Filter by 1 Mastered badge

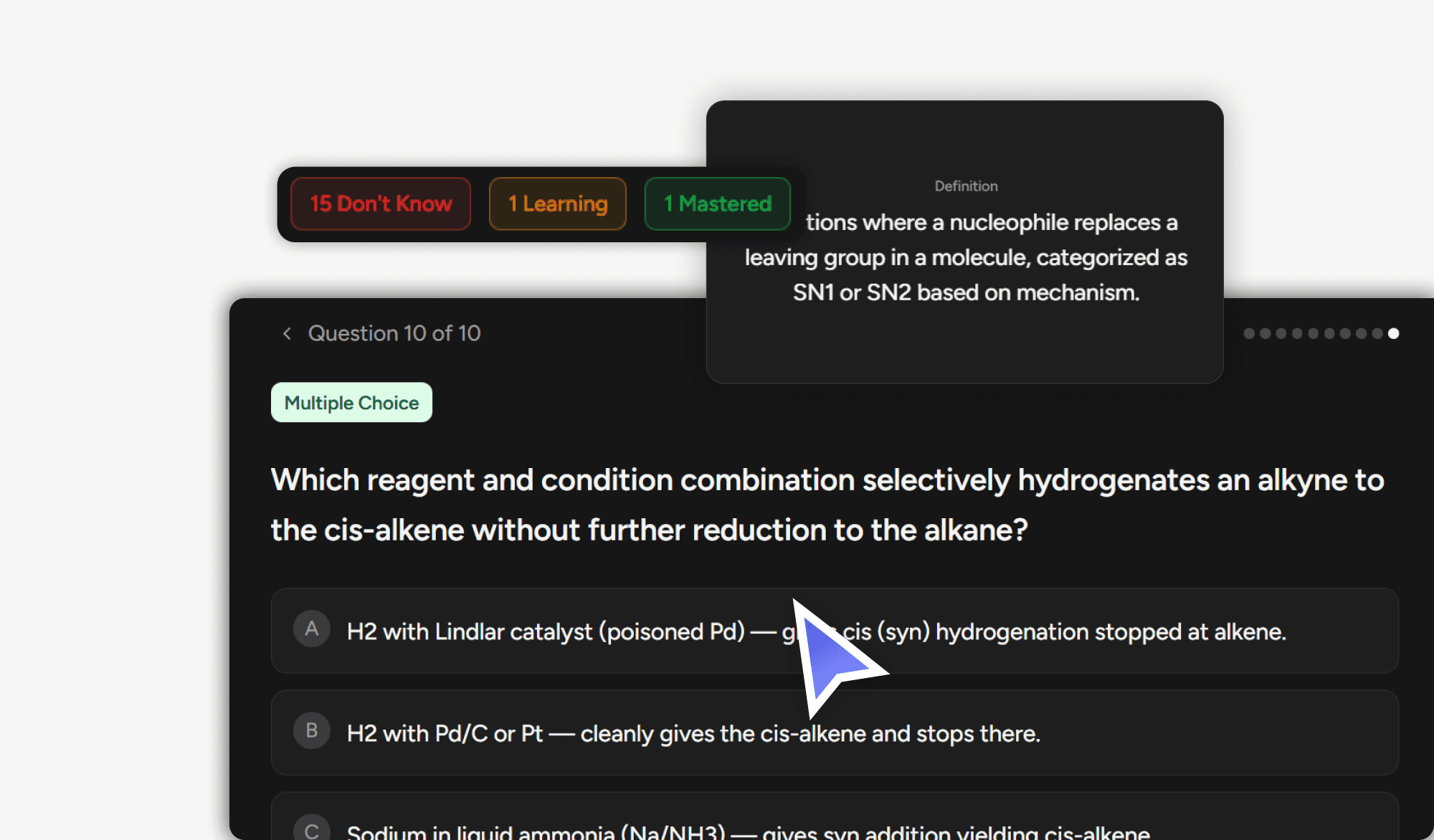click(717, 204)
